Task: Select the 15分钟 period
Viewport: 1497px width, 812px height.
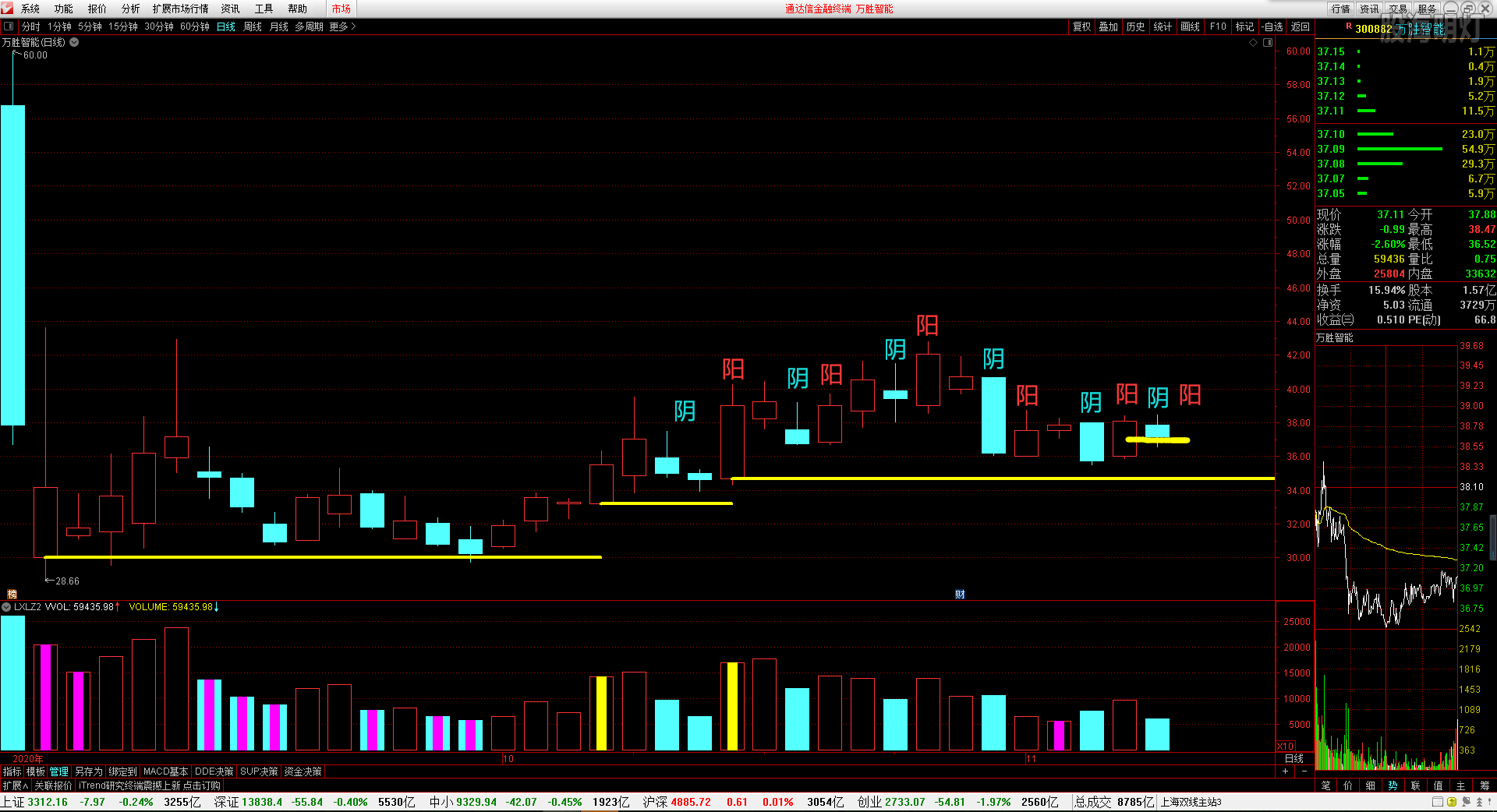Action: tap(123, 26)
